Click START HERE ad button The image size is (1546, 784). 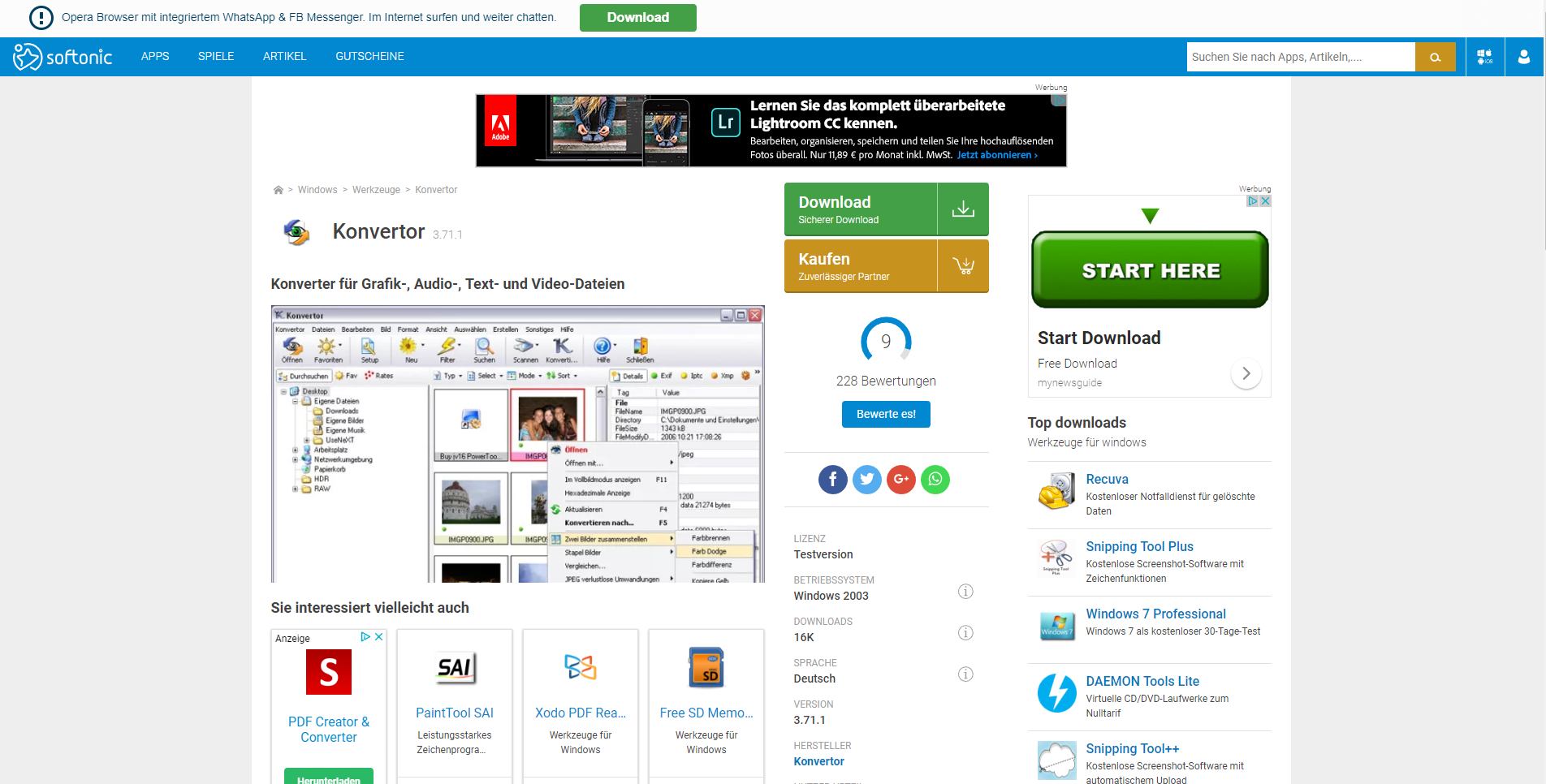click(1150, 270)
